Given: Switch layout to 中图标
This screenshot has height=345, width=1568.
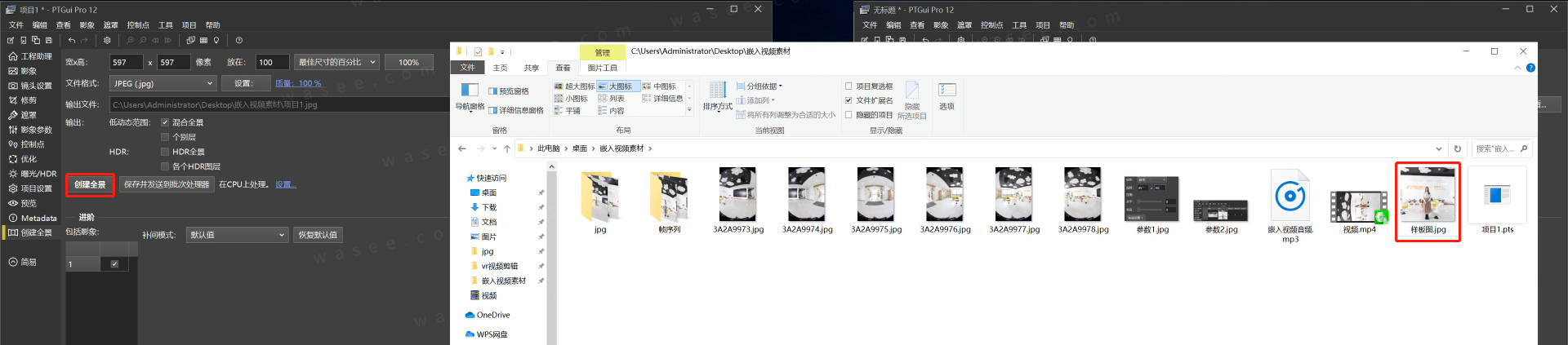Looking at the screenshot, I should pos(659,86).
